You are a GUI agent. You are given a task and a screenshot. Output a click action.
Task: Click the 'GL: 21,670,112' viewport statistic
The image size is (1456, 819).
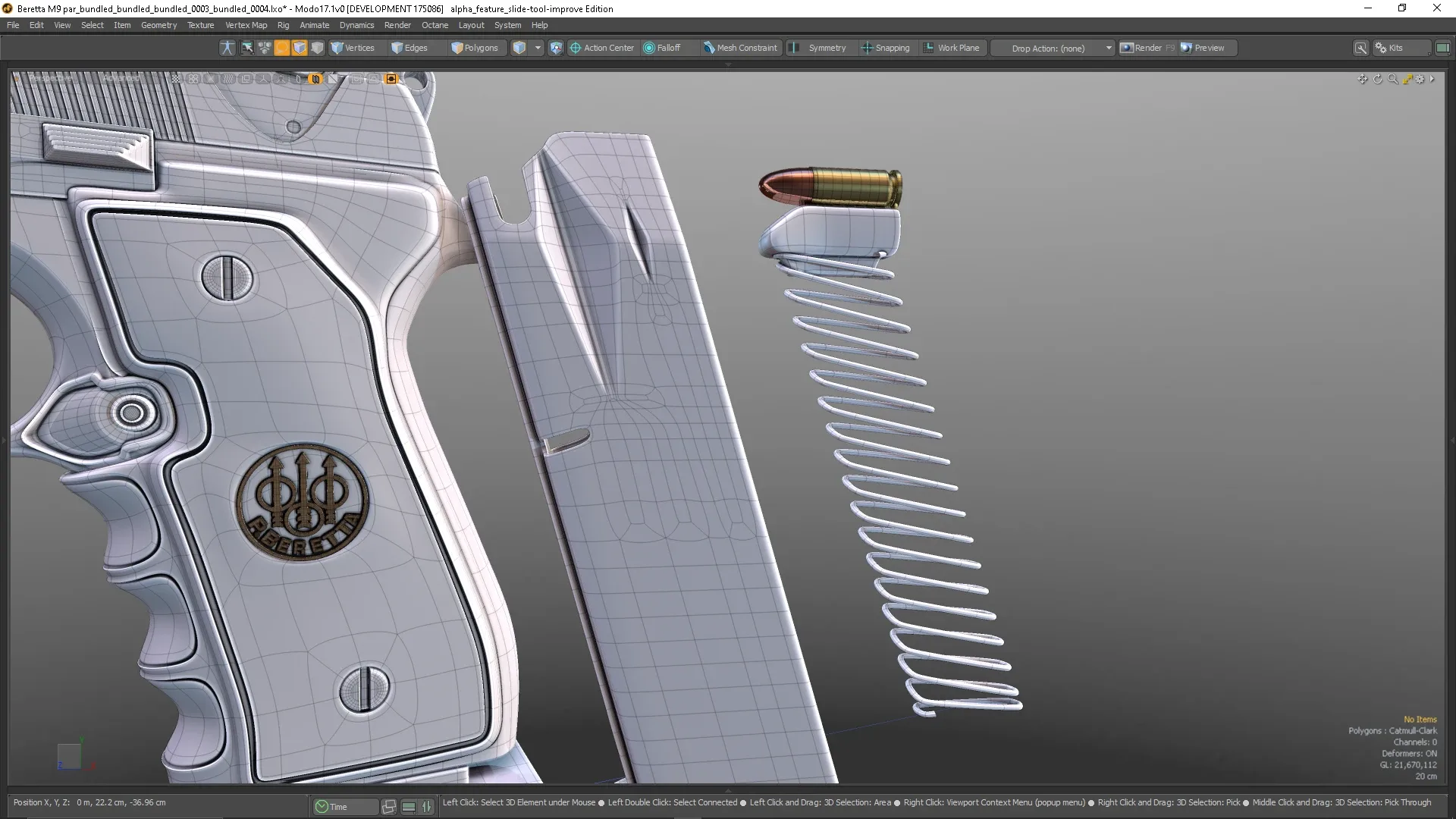click(1408, 765)
